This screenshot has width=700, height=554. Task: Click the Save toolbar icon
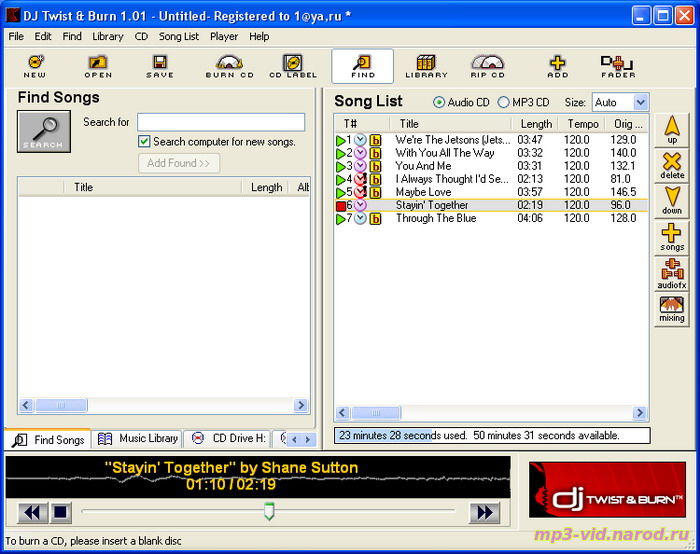160,66
